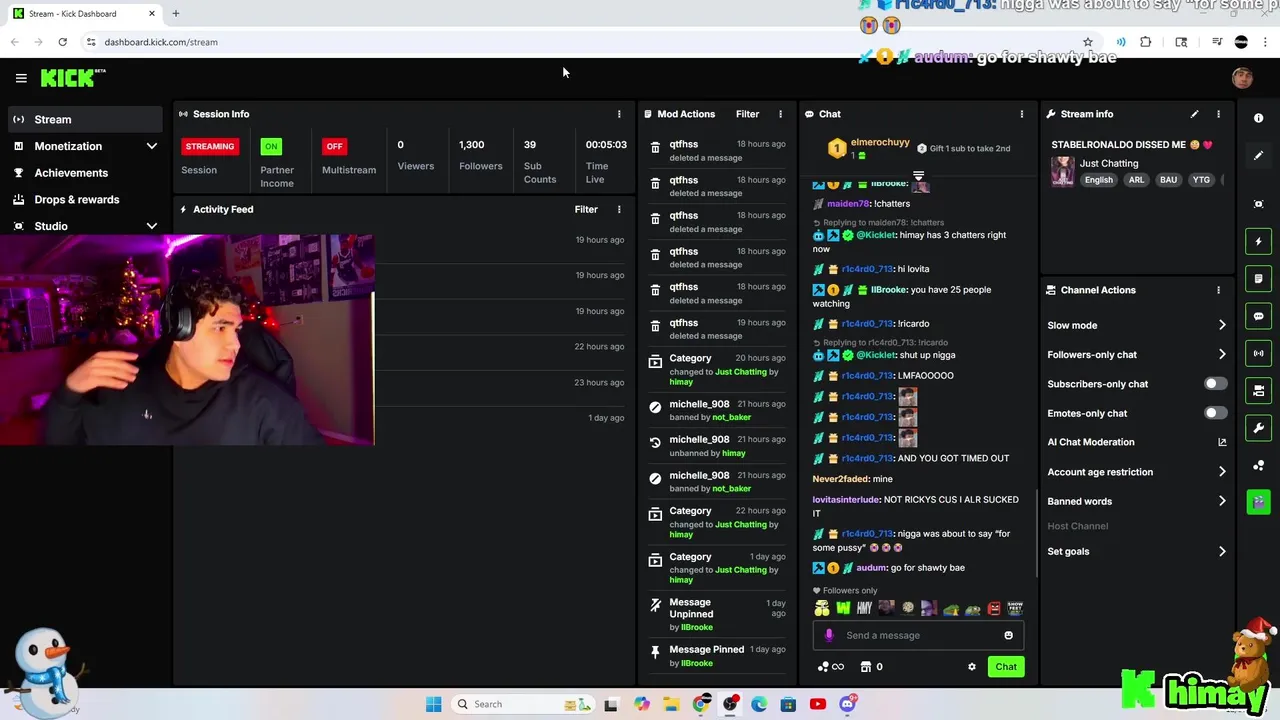Expand the Studio section
This screenshot has height=720, width=1280.
pos(84,226)
